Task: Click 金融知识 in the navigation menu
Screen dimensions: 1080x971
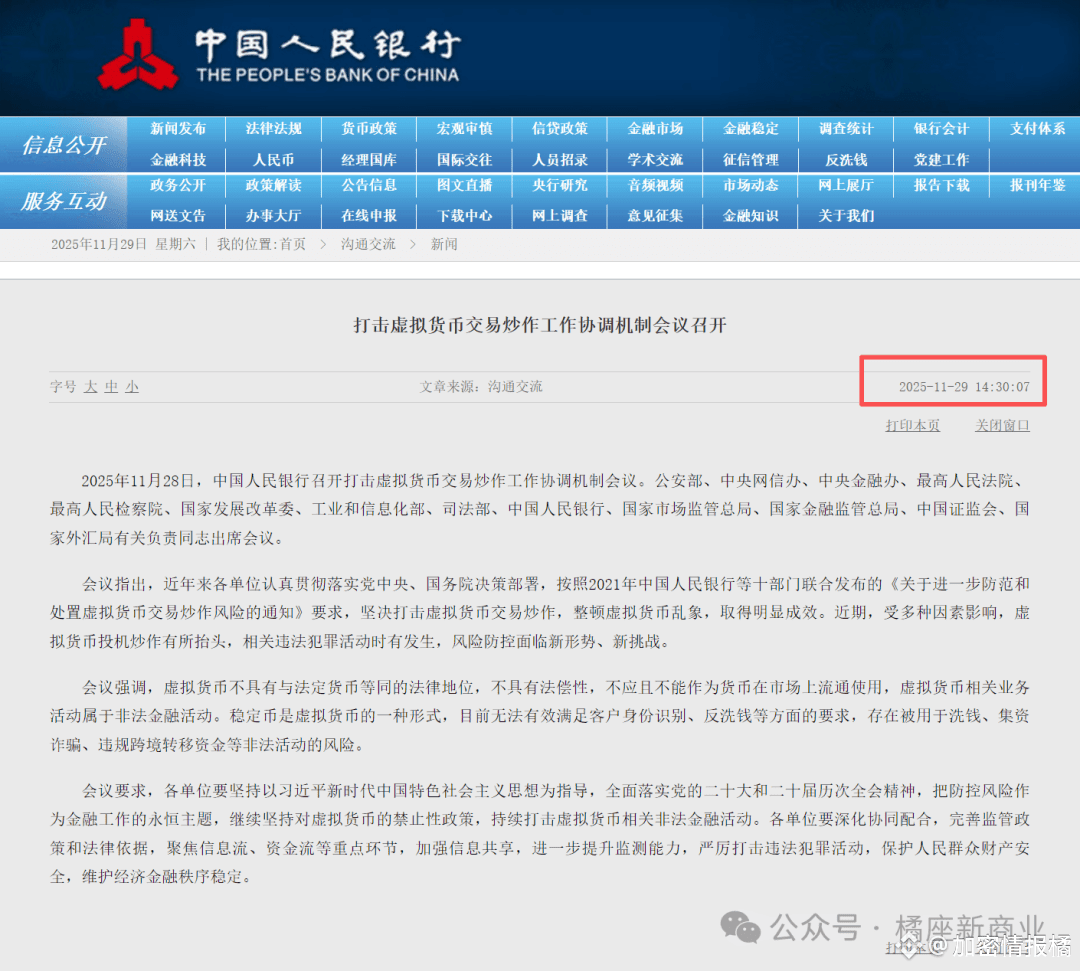Action: click(750, 215)
